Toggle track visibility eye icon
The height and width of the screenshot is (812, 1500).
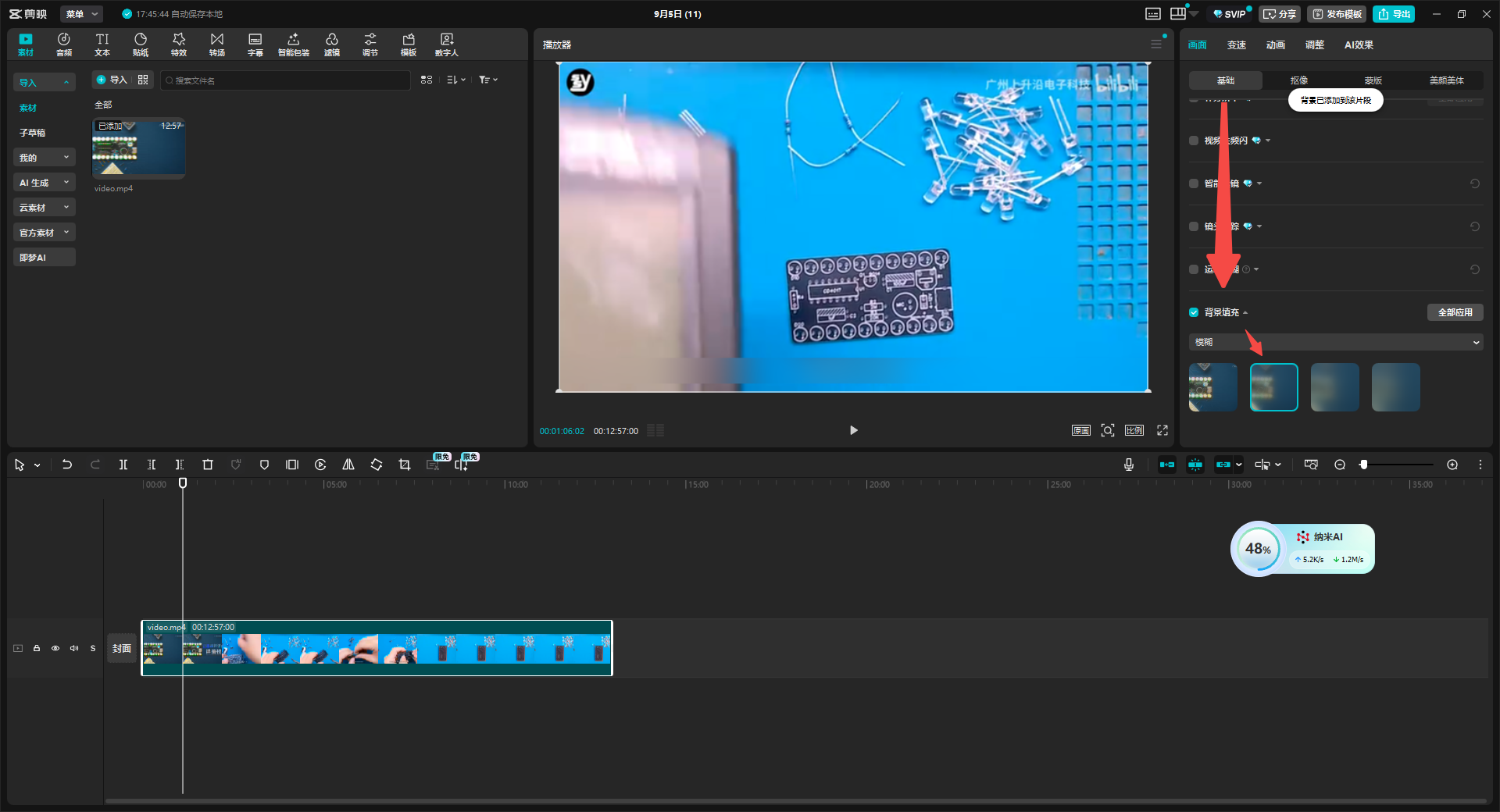pyautogui.click(x=55, y=648)
